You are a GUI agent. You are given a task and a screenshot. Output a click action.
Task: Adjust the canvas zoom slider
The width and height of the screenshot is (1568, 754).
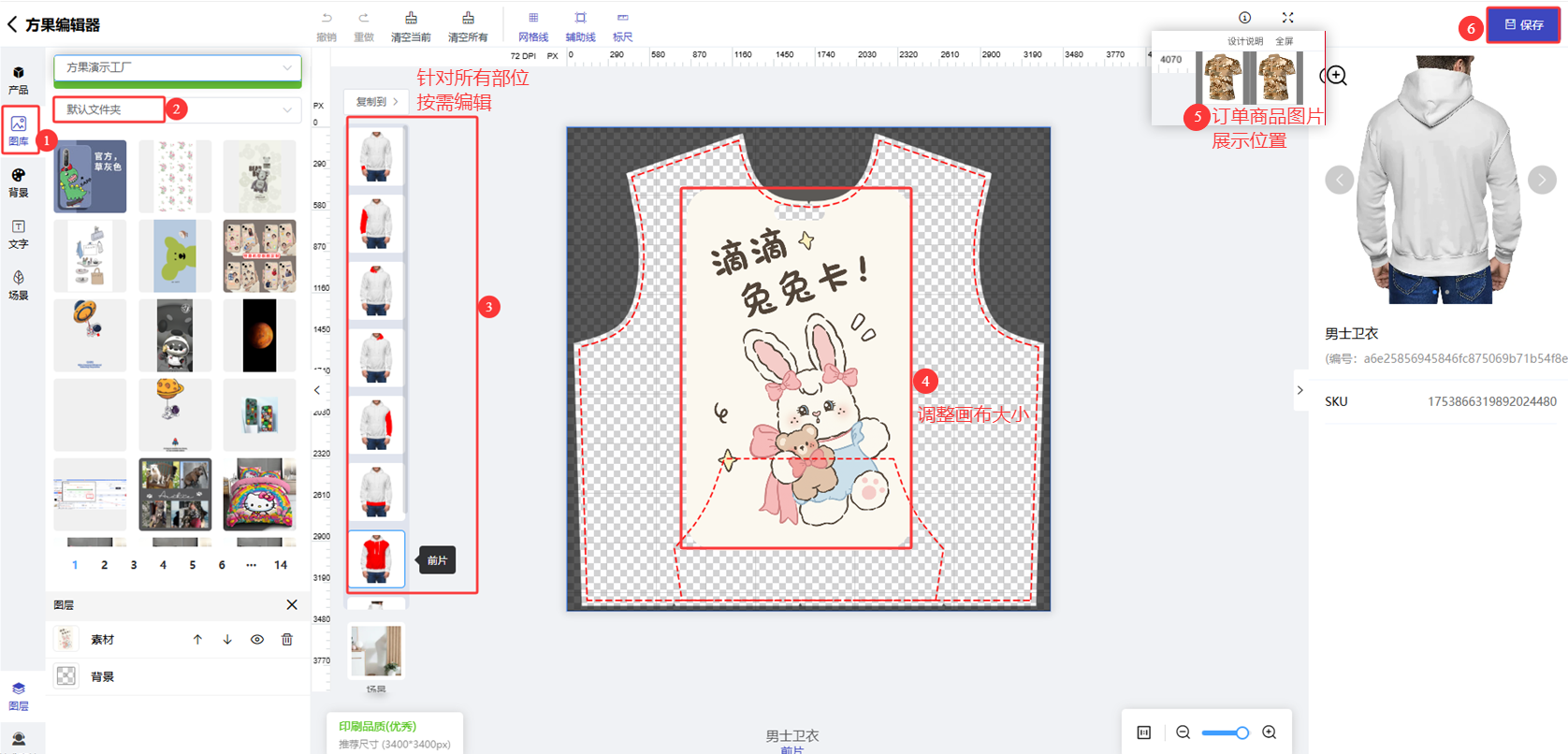click(x=1224, y=732)
